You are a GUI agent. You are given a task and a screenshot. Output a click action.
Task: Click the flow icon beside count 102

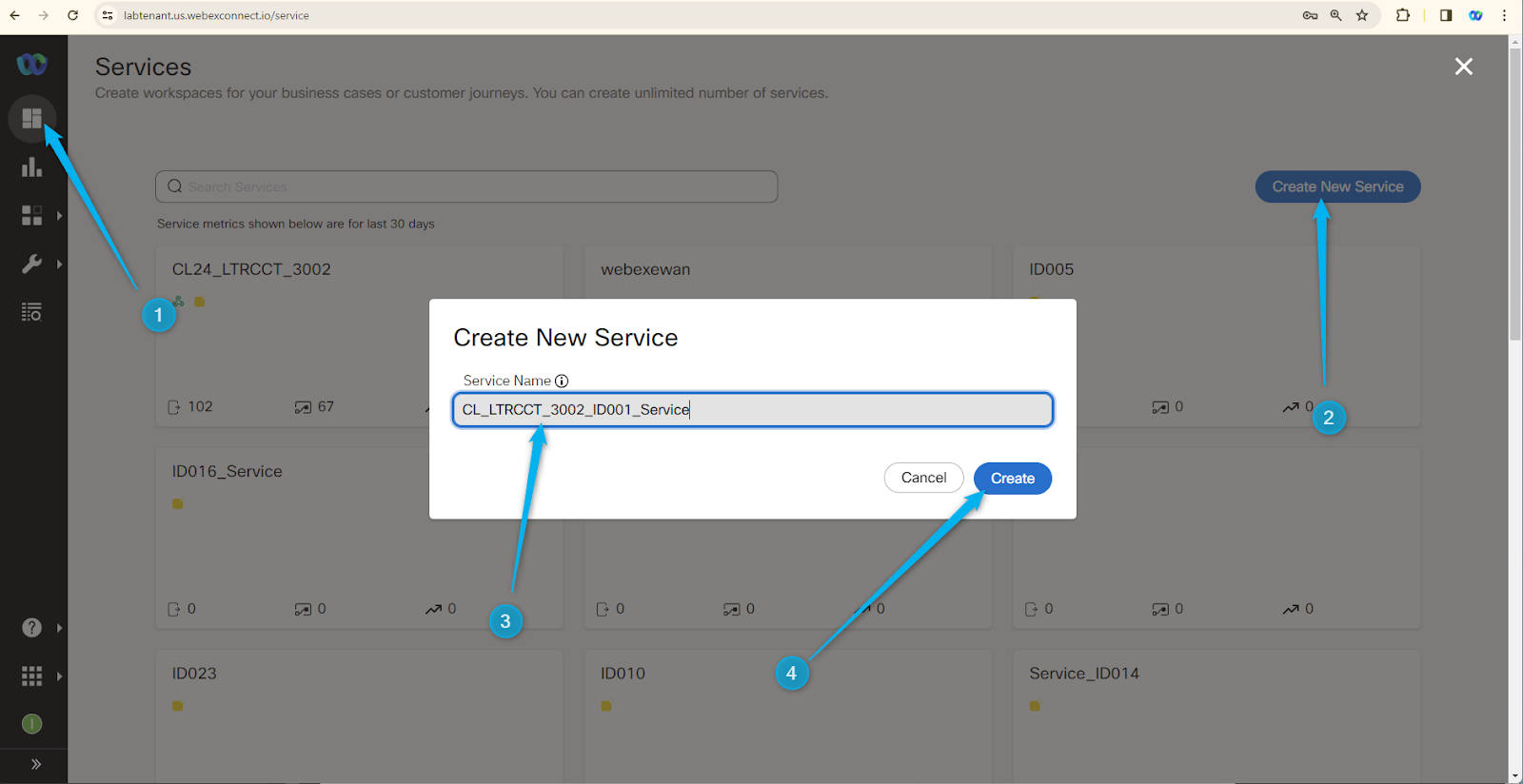click(x=174, y=407)
